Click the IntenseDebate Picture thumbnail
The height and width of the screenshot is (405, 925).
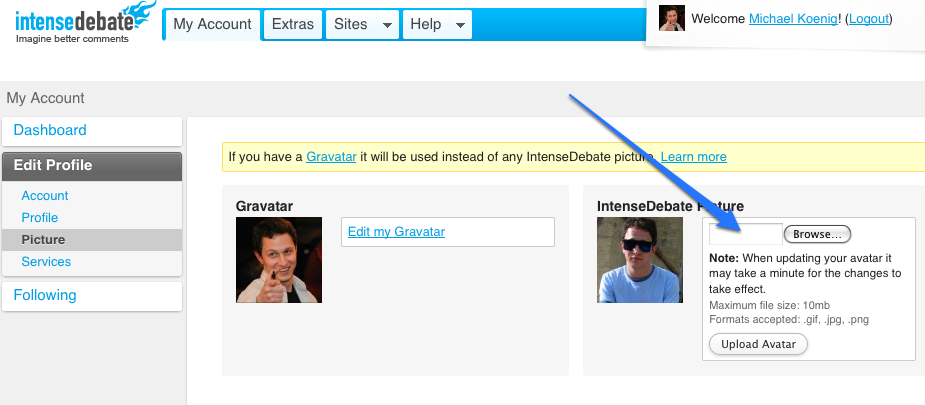coord(640,260)
